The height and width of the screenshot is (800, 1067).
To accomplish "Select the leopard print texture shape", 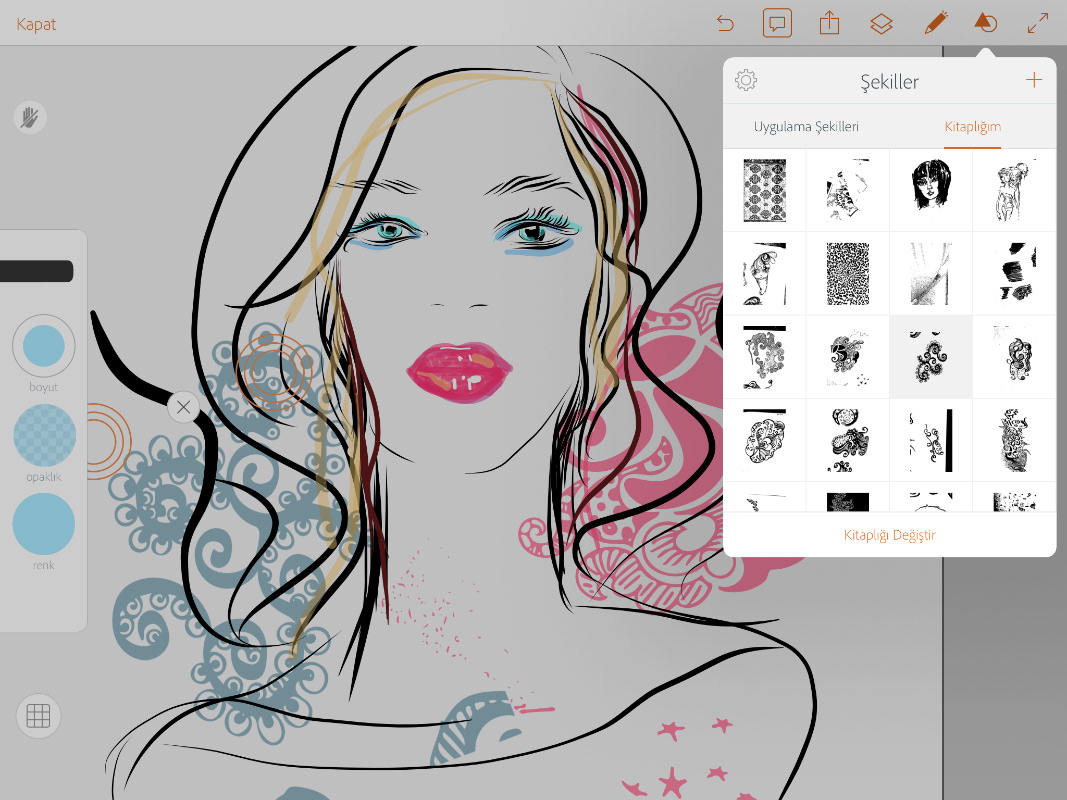I will (847, 273).
